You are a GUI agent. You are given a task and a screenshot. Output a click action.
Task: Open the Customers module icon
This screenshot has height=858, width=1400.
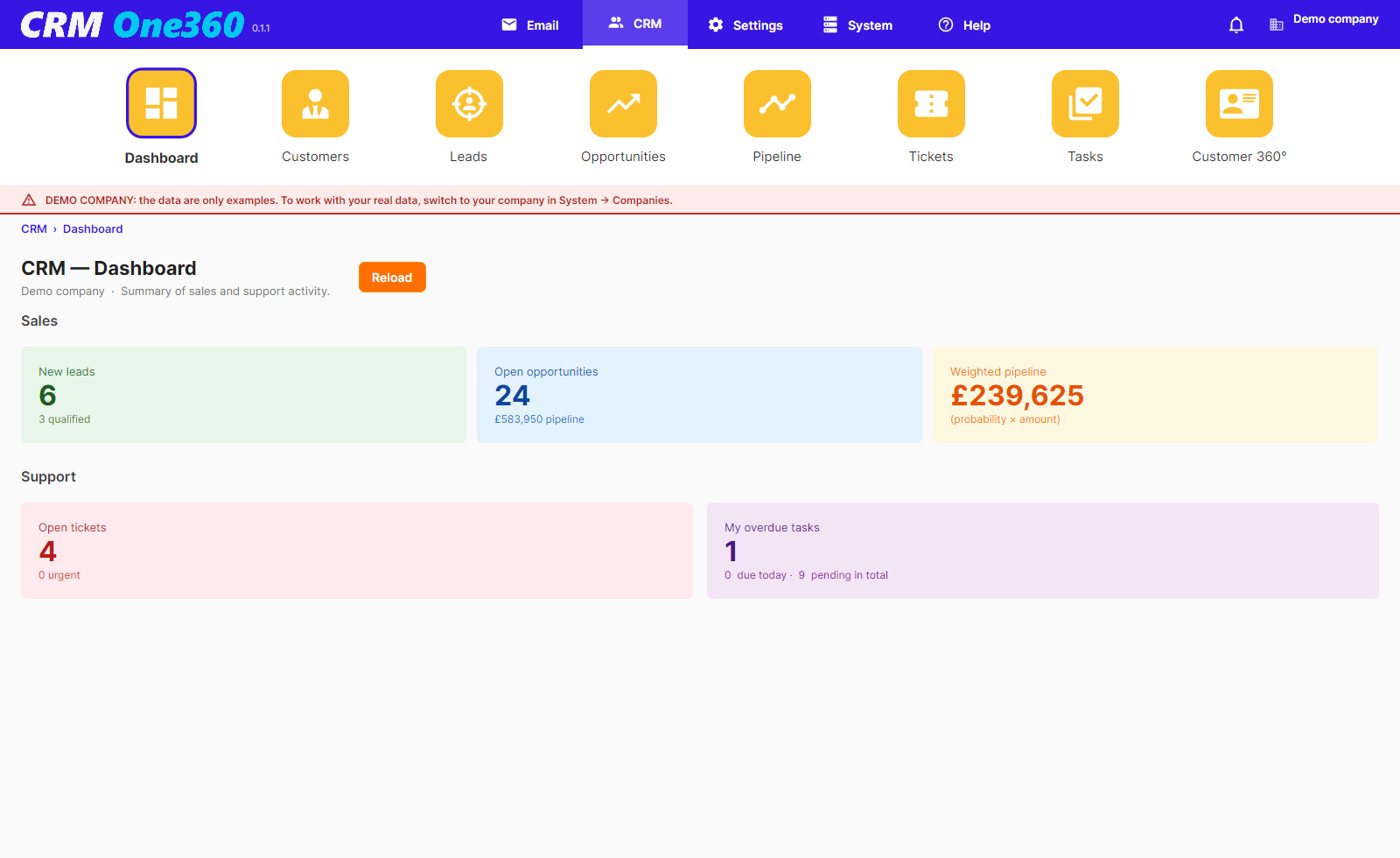click(x=315, y=103)
